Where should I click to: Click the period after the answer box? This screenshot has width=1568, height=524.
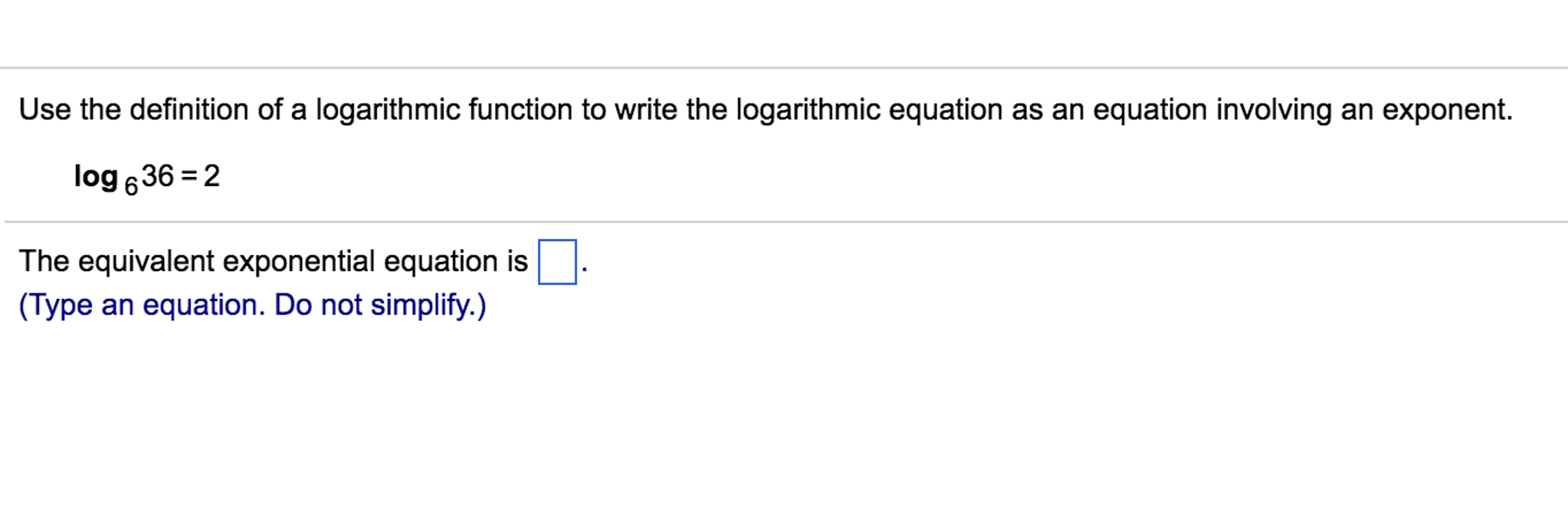[582, 270]
